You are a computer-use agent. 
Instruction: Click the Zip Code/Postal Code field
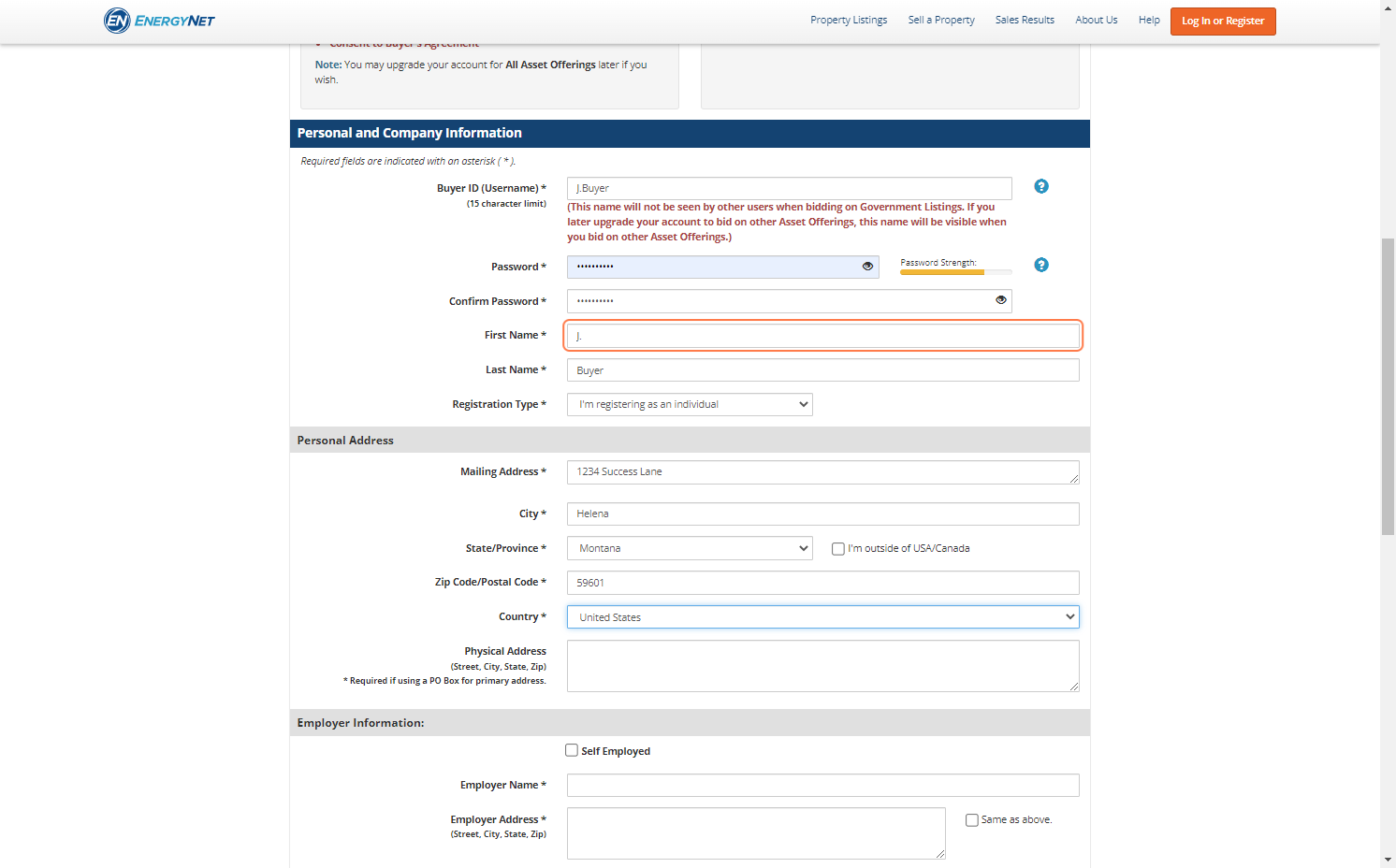(823, 583)
